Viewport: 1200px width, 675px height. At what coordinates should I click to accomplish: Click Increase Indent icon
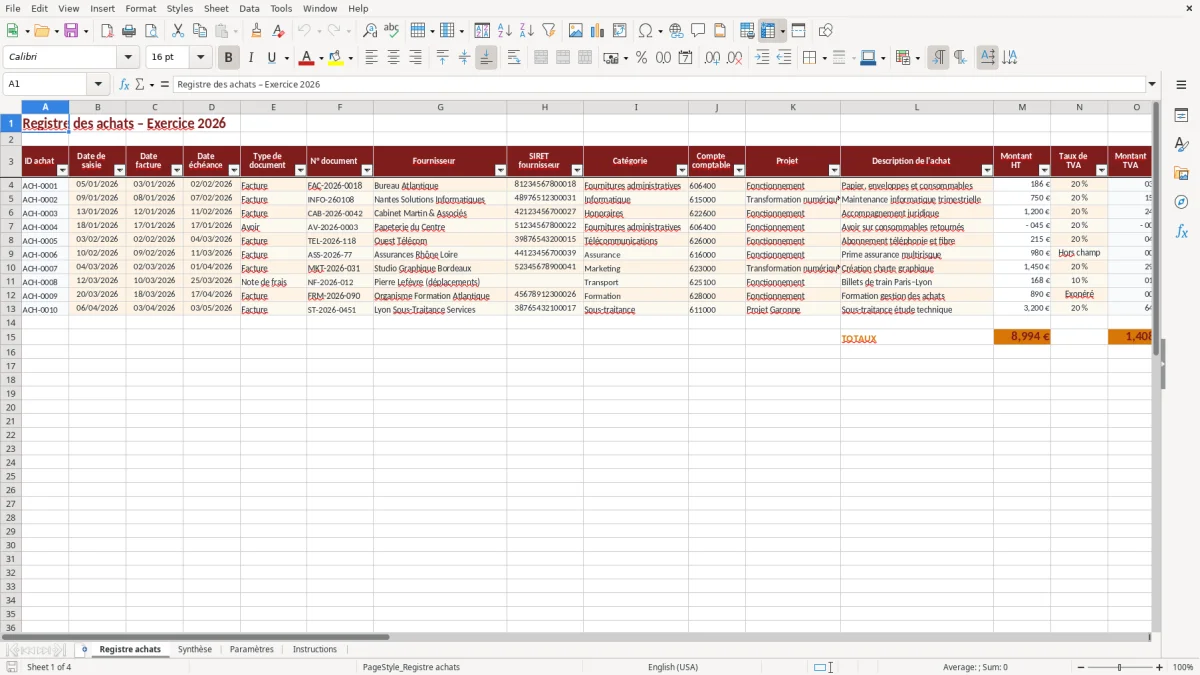[762, 58]
